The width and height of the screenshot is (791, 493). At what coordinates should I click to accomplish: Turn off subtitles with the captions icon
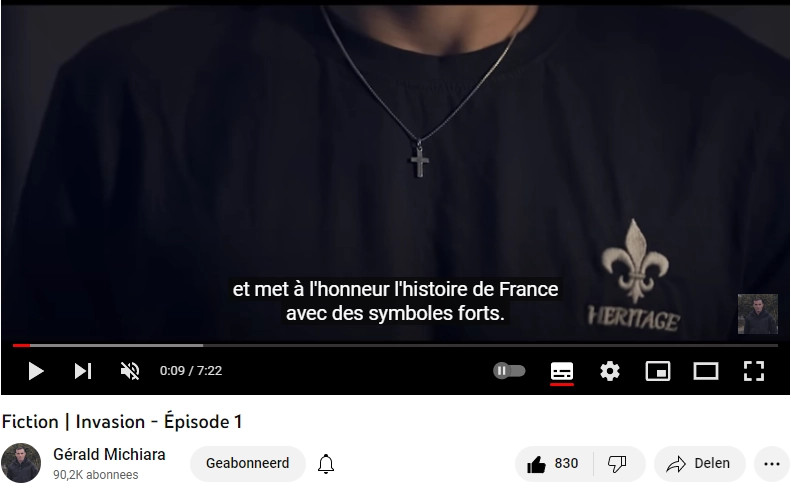point(561,371)
